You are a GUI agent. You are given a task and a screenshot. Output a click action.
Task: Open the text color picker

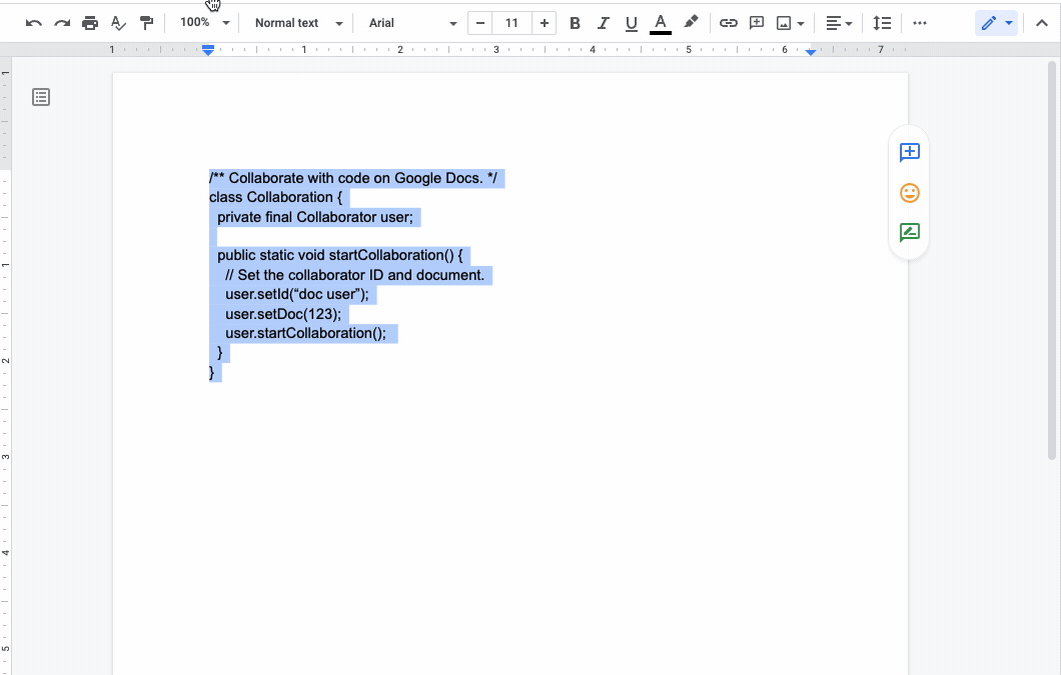[x=660, y=24]
